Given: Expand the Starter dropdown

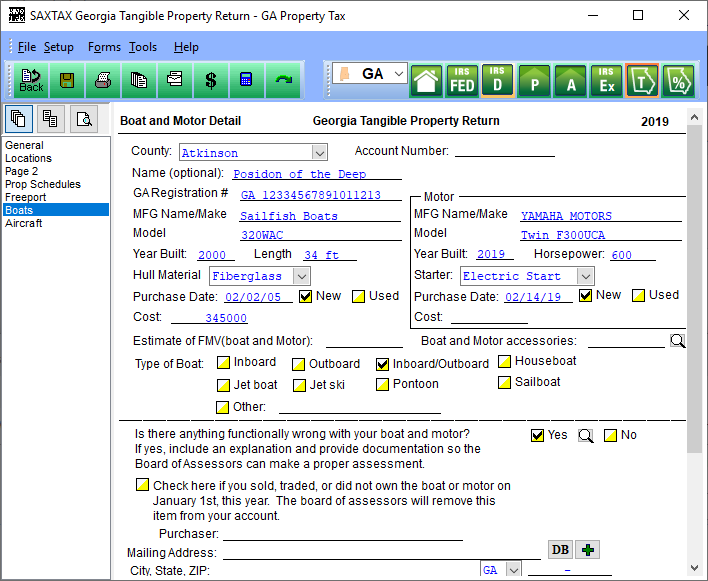Looking at the screenshot, I should pos(585,276).
